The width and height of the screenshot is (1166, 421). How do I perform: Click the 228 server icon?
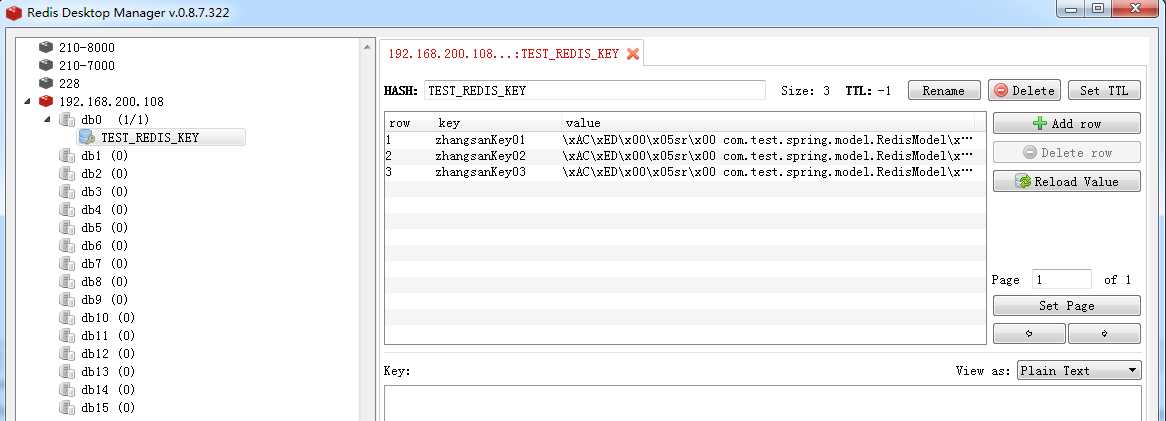click(x=45, y=83)
